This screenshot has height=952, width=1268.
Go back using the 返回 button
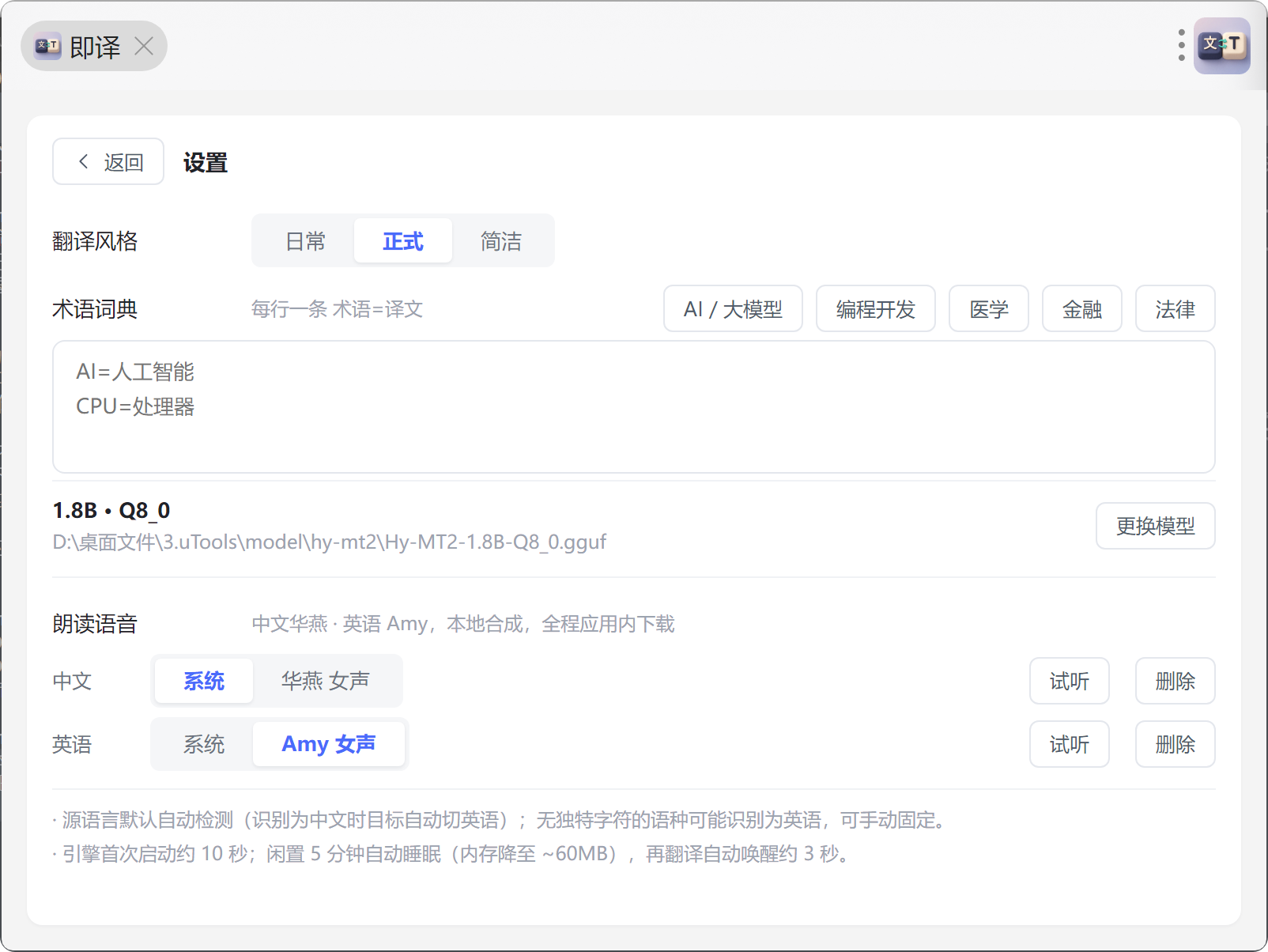coord(108,162)
